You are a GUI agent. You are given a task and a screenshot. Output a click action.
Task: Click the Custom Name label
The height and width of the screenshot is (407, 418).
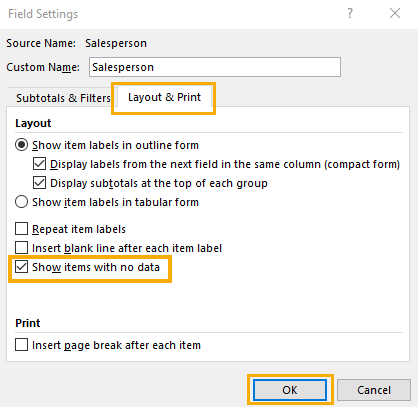tap(43, 67)
